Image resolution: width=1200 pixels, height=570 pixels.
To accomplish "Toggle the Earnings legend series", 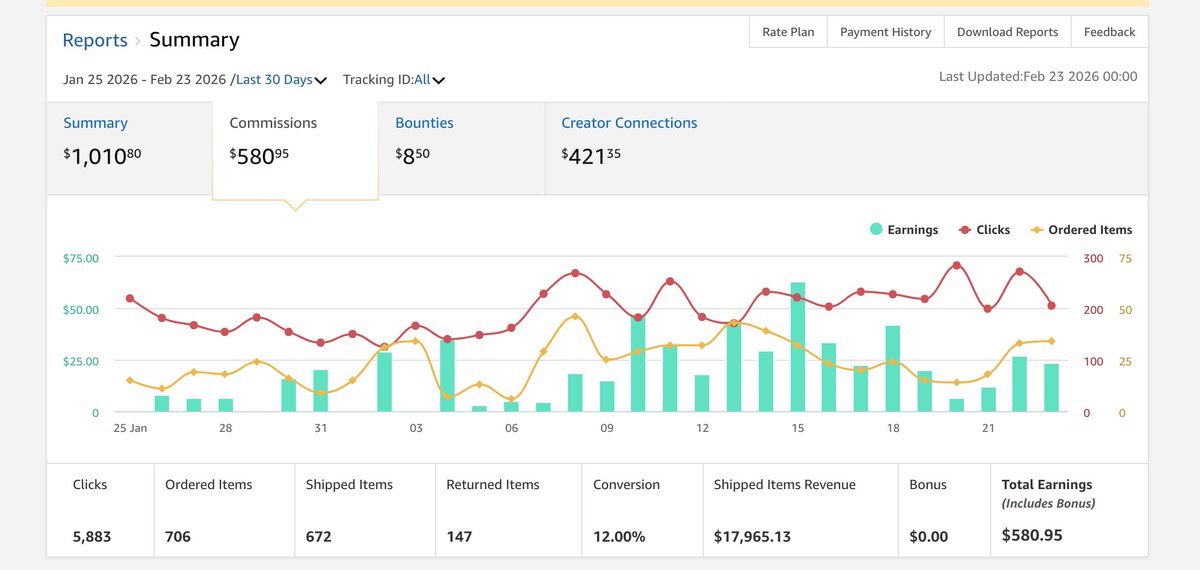I will 904,230.
